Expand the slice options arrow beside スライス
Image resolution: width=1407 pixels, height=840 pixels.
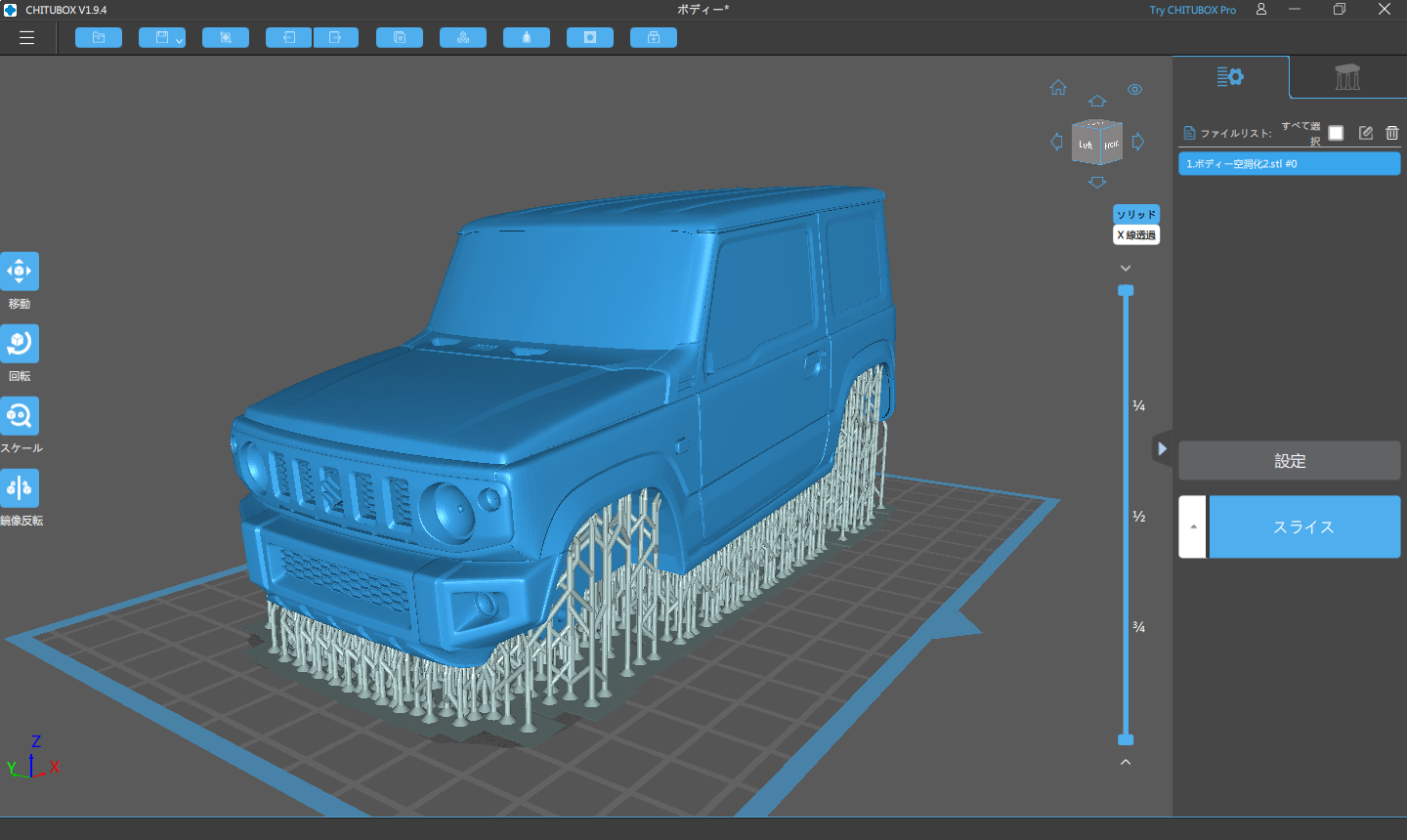coord(1193,526)
